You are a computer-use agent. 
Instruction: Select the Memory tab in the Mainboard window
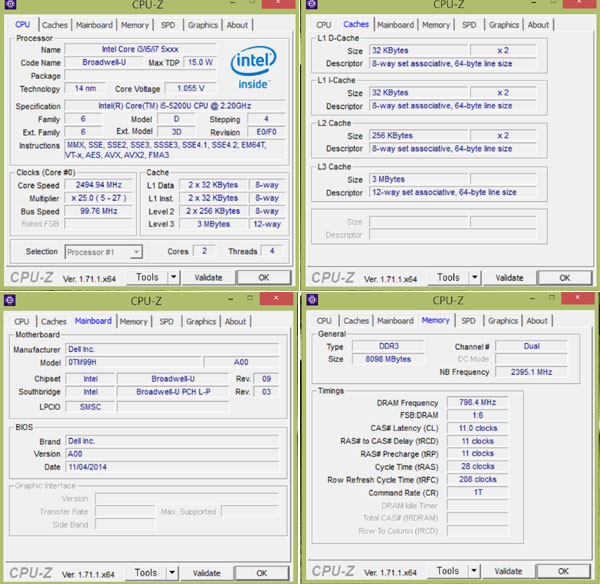point(133,321)
